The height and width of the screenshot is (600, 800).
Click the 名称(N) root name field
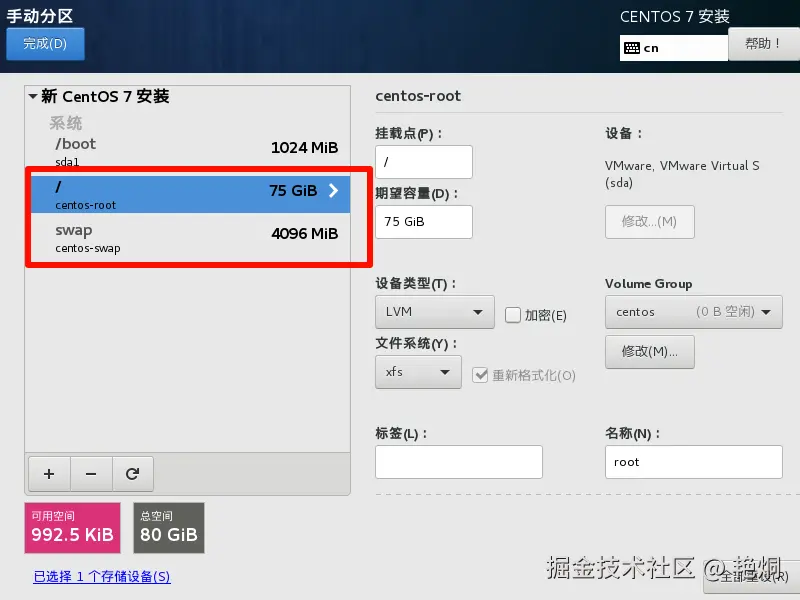(694, 462)
